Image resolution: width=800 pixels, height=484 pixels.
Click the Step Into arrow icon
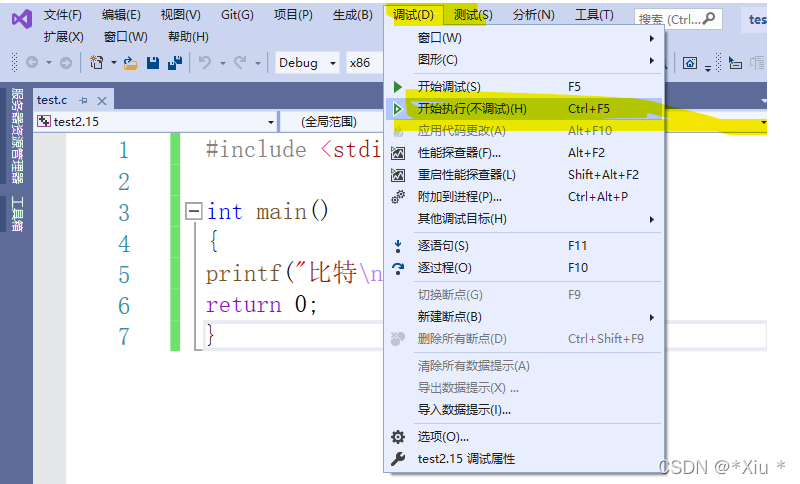[x=398, y=246]
